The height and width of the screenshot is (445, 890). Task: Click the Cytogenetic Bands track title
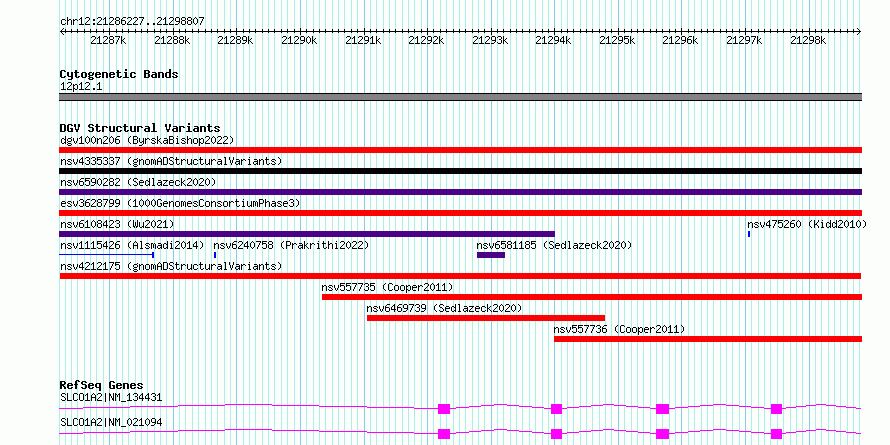coord(119,74)
